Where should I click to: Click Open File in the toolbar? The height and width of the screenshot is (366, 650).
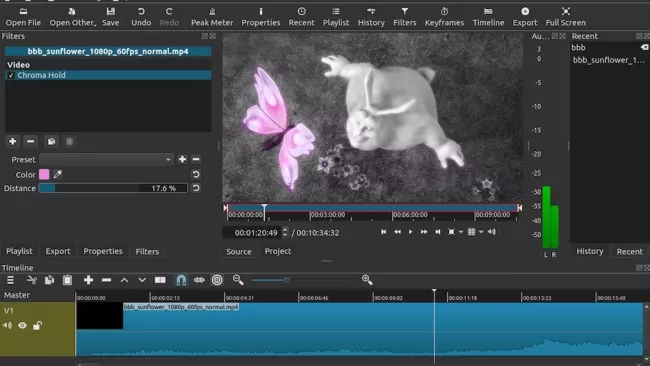[x=23, y=17]
